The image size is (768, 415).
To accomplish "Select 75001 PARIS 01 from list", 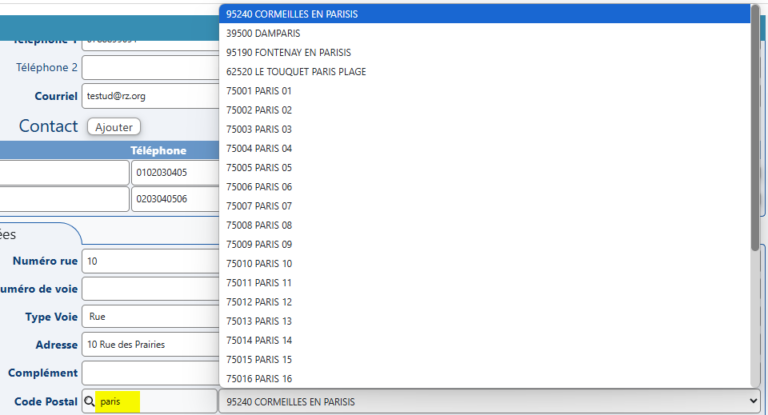I will click(x=259, y=91).
